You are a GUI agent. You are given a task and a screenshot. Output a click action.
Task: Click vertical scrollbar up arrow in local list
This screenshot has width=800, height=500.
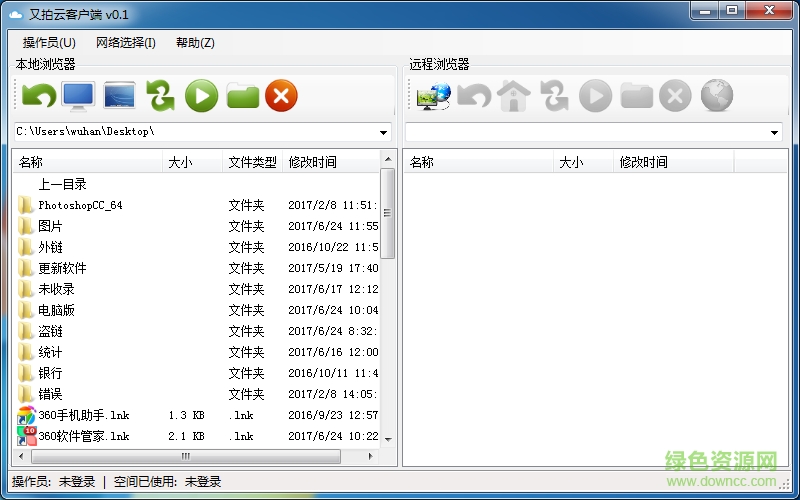point(388,159)
